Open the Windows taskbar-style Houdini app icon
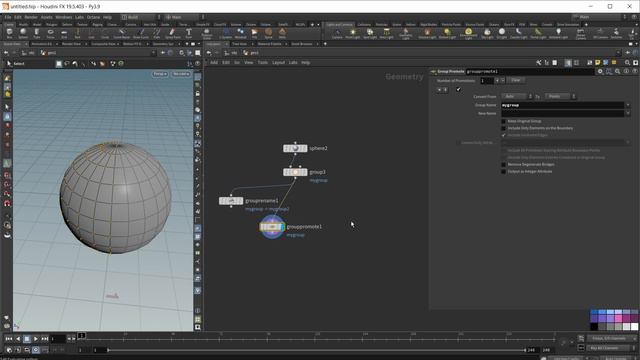The height and width of the screenshot is (360, 640). (x=5, y=6)
